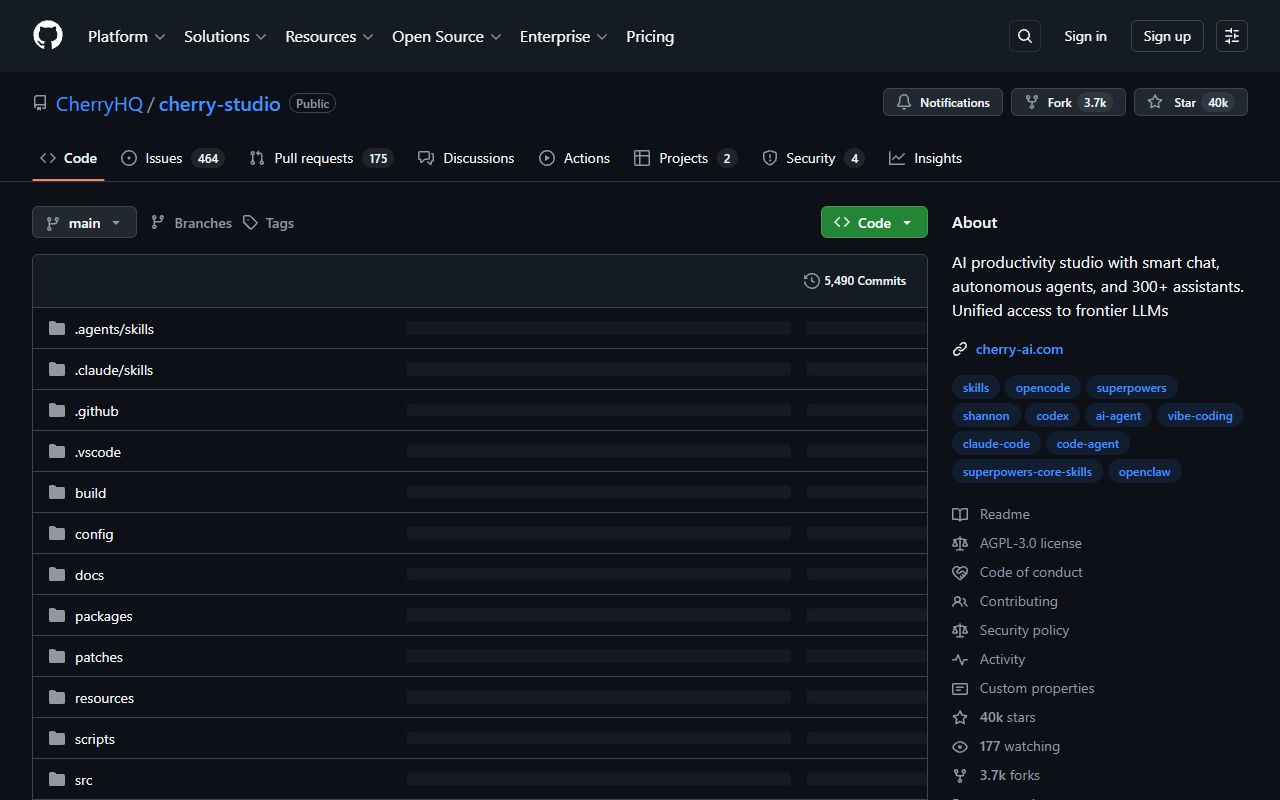Image resolution: width=1280 pixels, height=800 pixels.
Task: Open the Solutions navigation dropdown
Action: [224, 36]
